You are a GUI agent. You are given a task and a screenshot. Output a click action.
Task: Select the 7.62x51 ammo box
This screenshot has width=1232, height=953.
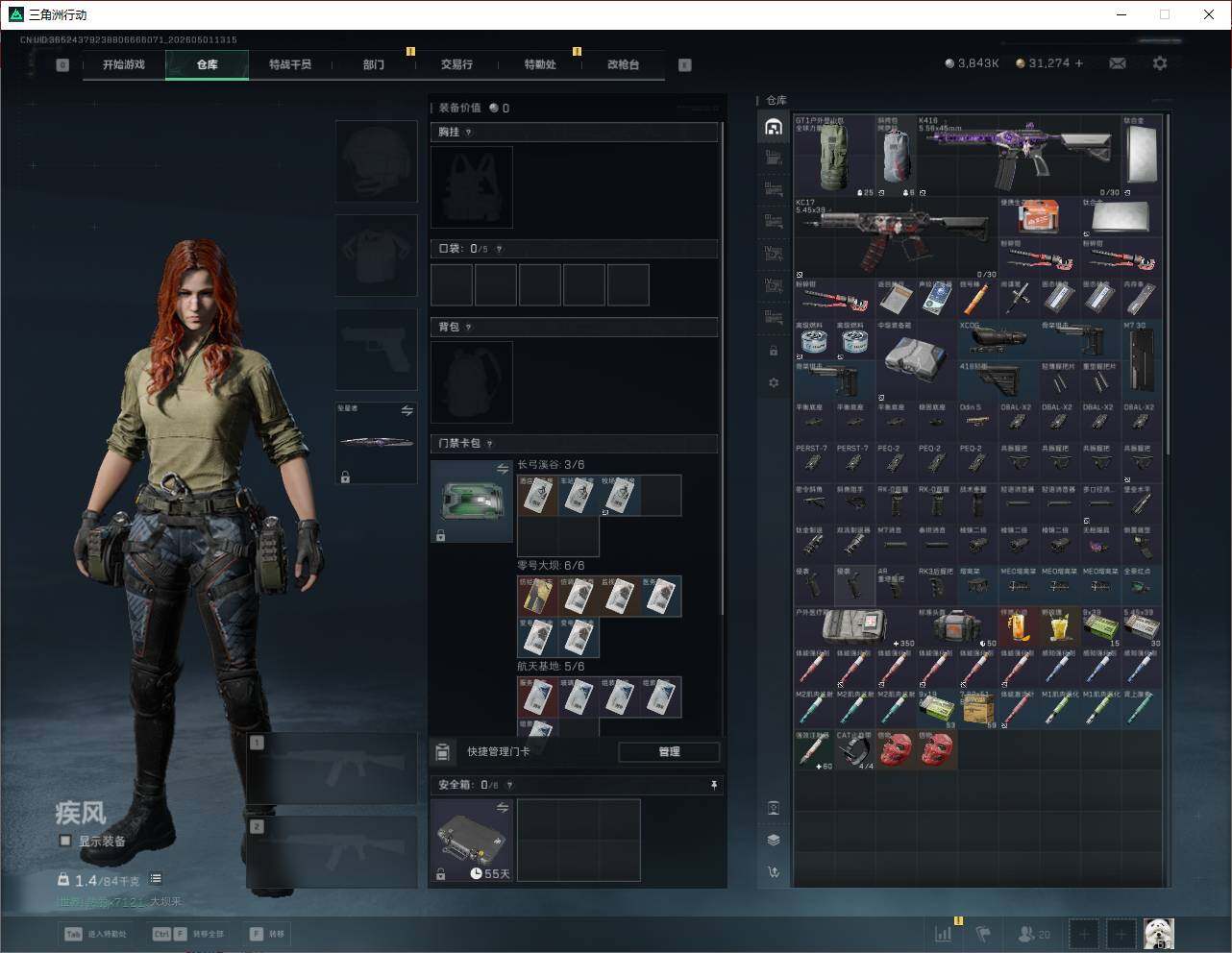[x=976, y=709]
